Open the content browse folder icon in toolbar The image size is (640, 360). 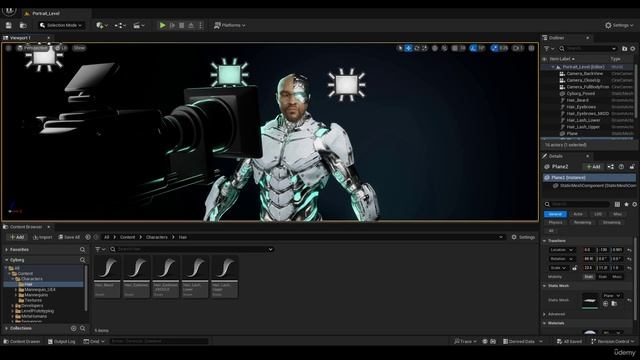point(23,25)
